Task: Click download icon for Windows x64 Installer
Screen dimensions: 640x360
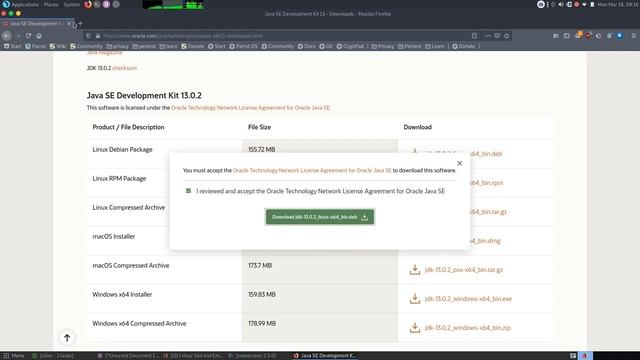Action: click(x=415, y=298)
